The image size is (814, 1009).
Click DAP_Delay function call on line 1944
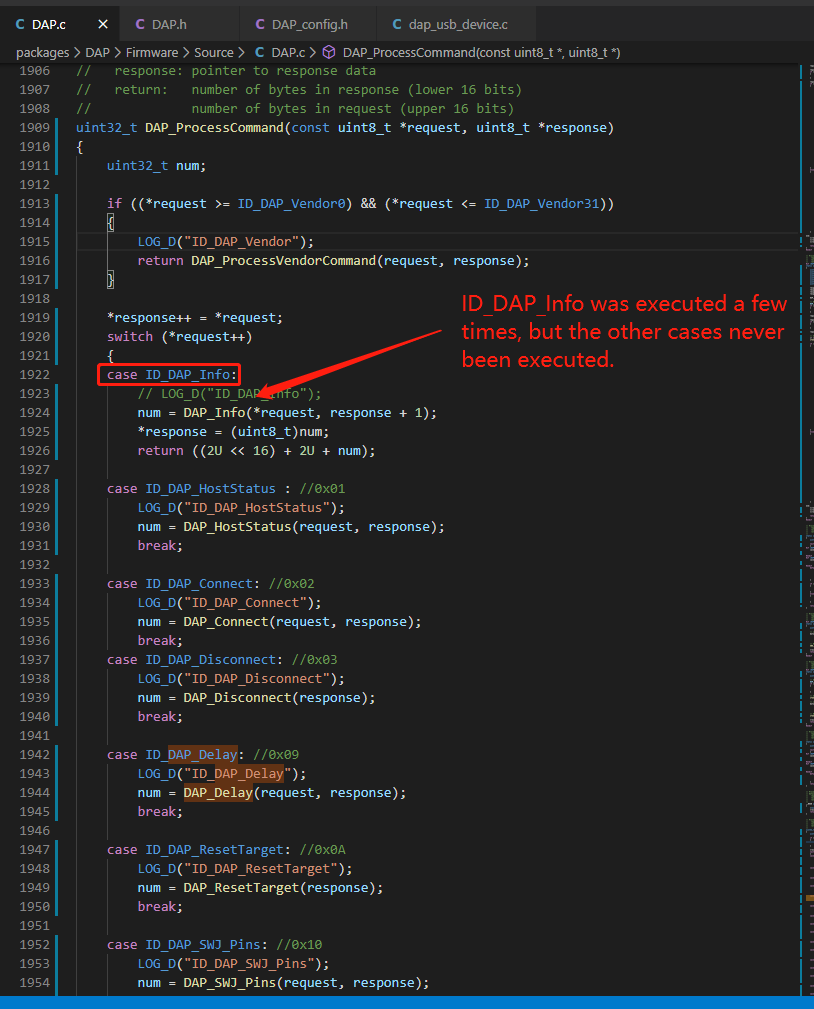(218, 793)
